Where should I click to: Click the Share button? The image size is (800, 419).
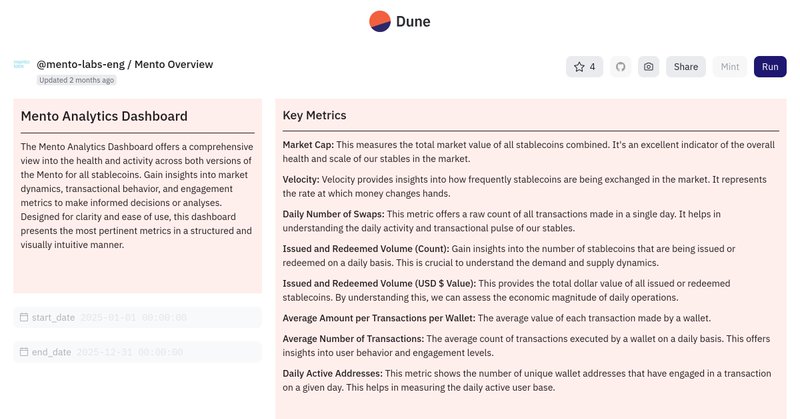pyautogui.click(x=686, y=67)
